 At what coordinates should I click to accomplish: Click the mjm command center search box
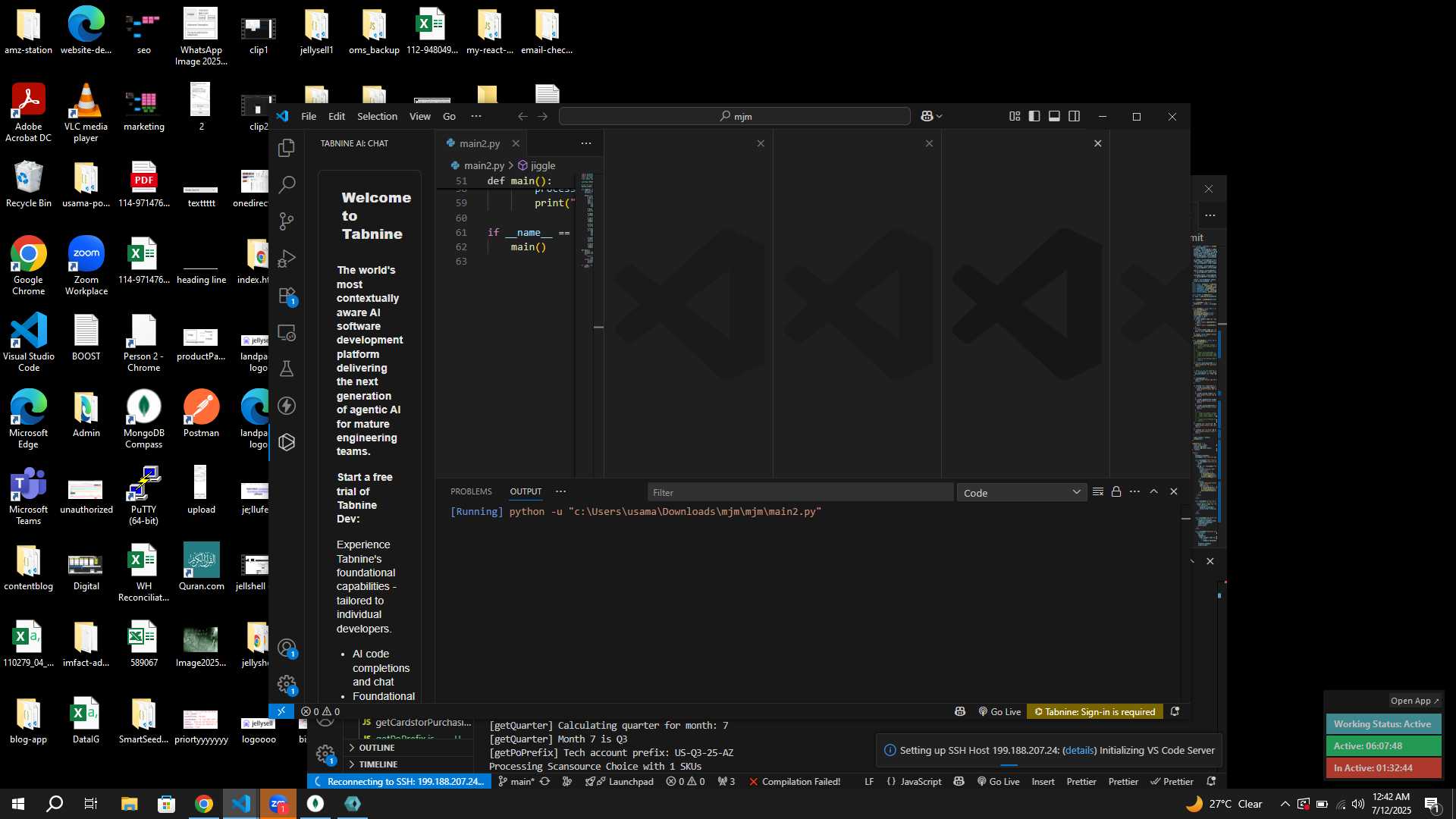[x=734, y=116]
